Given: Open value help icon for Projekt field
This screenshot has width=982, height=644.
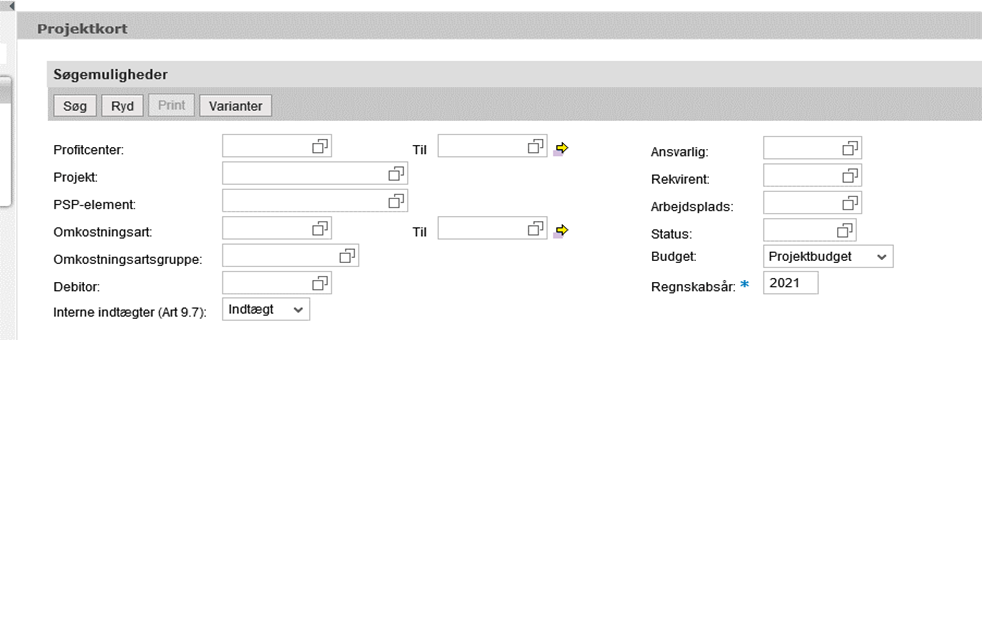Looking at the screenshot, I should tap(396, 174).
